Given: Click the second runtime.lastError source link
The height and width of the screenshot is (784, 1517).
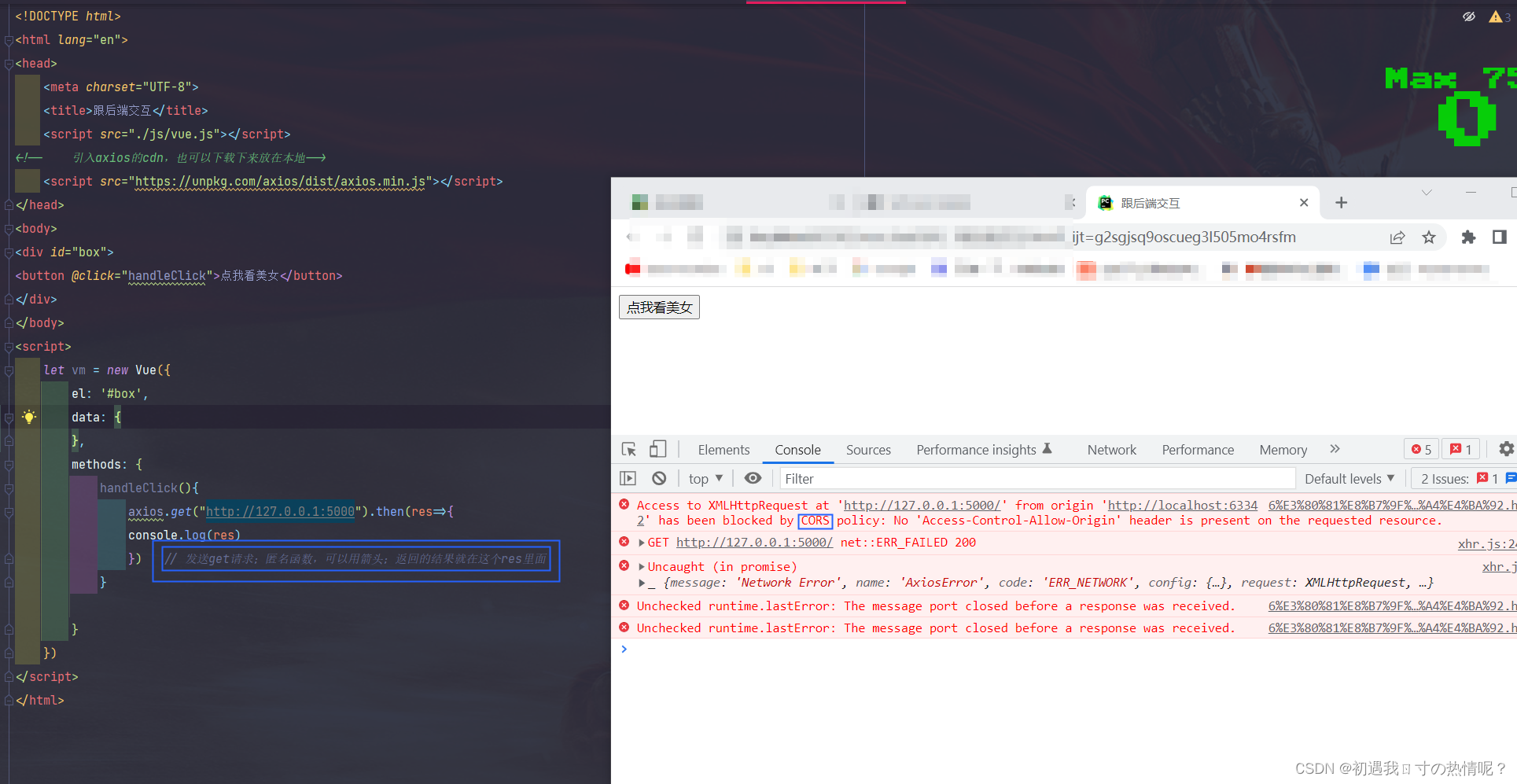Looking at the screenshot, I should tap(1392, 628).
